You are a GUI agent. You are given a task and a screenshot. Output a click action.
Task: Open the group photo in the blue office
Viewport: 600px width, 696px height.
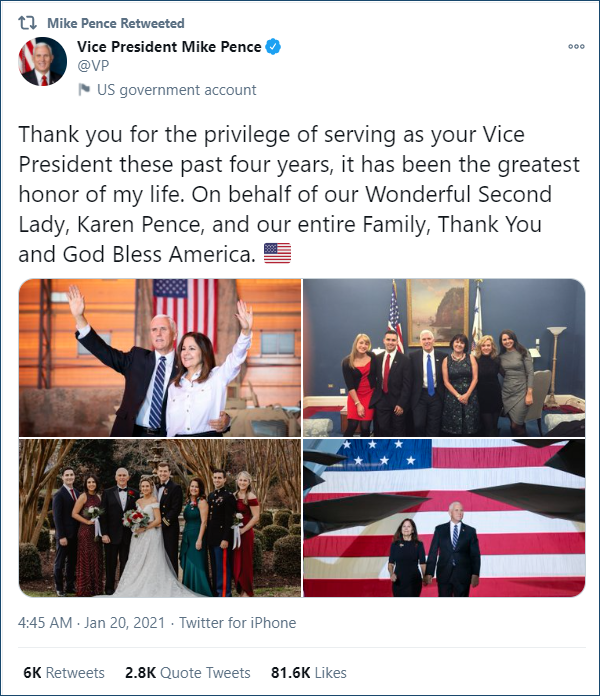(443, 357)
